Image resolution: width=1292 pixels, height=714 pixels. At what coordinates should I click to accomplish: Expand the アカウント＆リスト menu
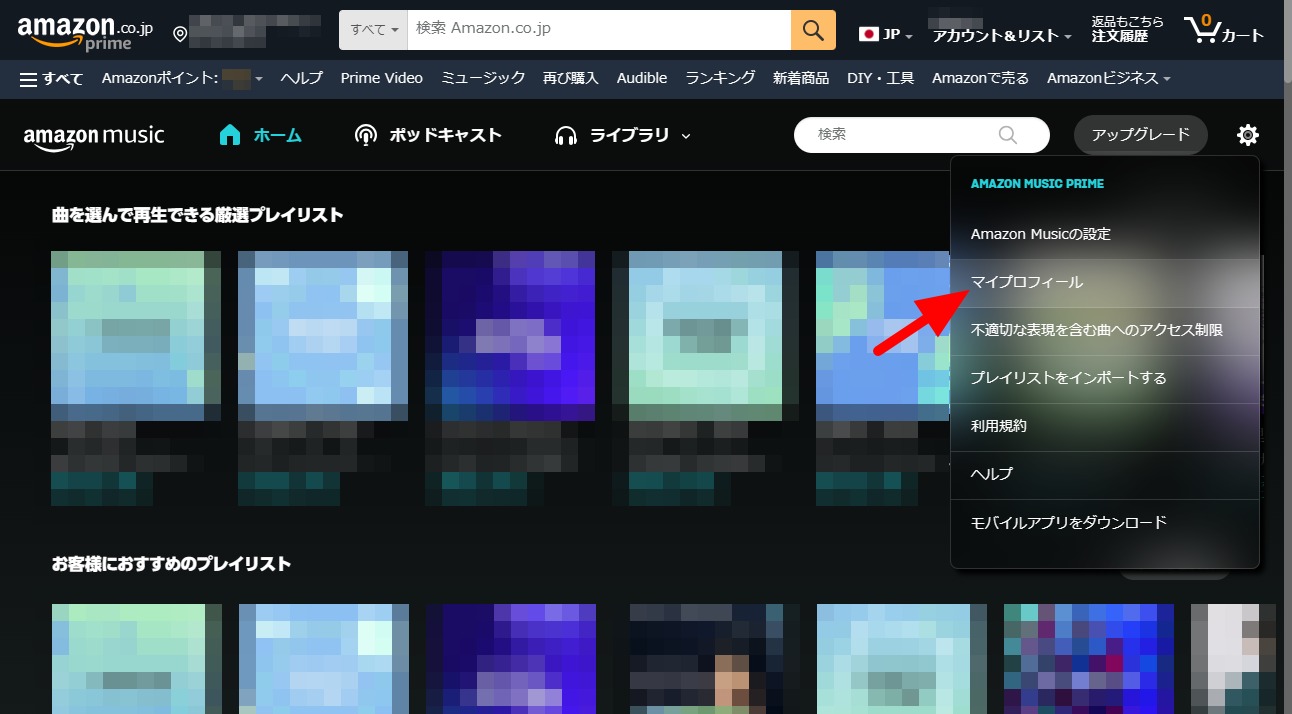click(1001, 36)
